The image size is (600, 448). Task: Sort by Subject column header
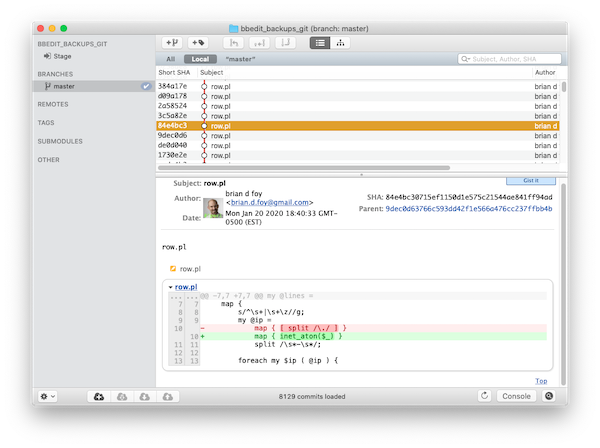(x=211, y=72)
